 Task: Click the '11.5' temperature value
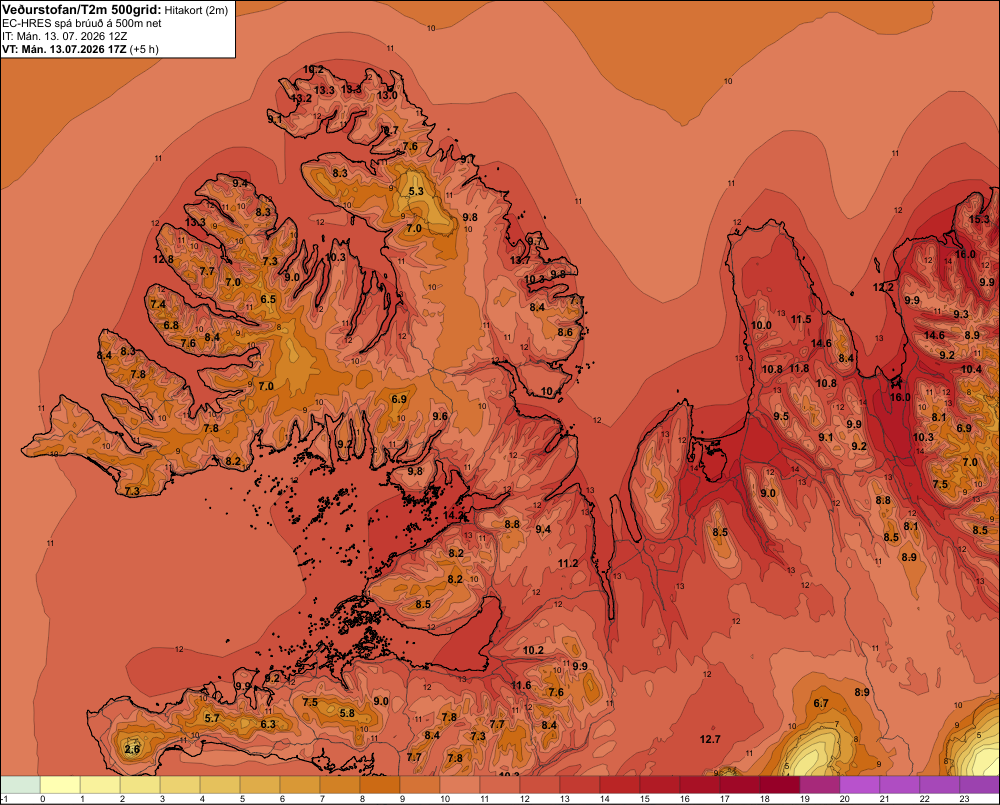click(801, 319)
